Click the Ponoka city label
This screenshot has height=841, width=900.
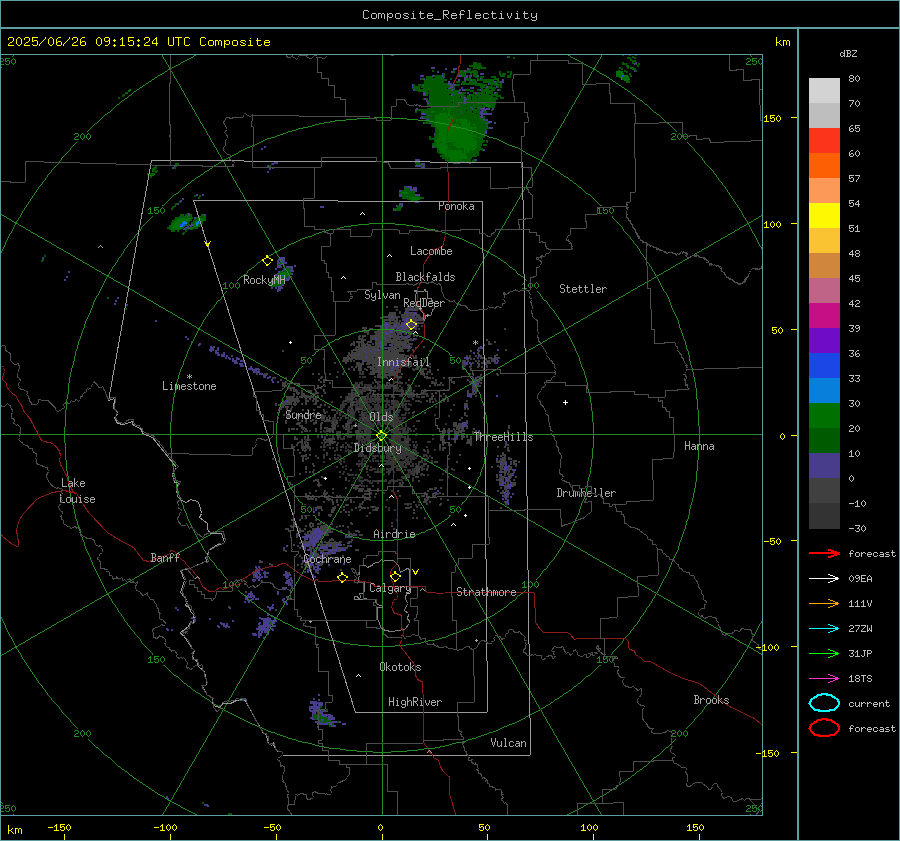(456, 206)
